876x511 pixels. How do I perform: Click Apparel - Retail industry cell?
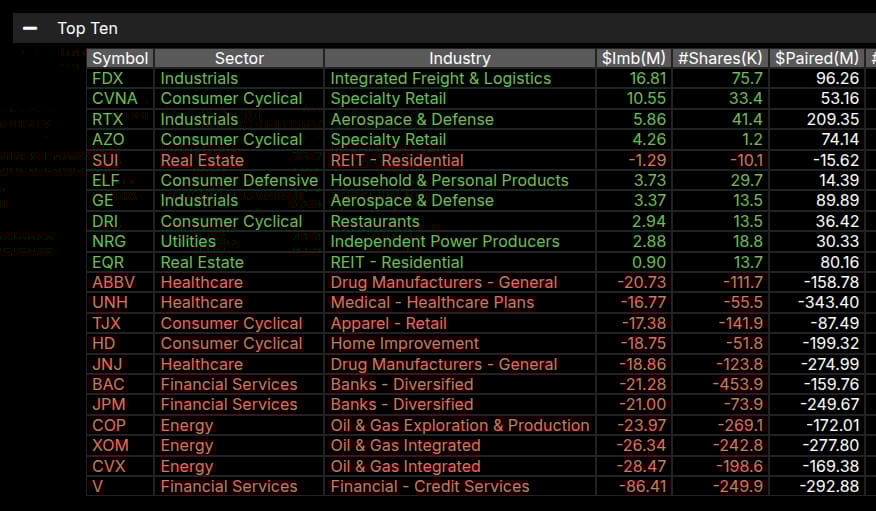tap(460, 323)
